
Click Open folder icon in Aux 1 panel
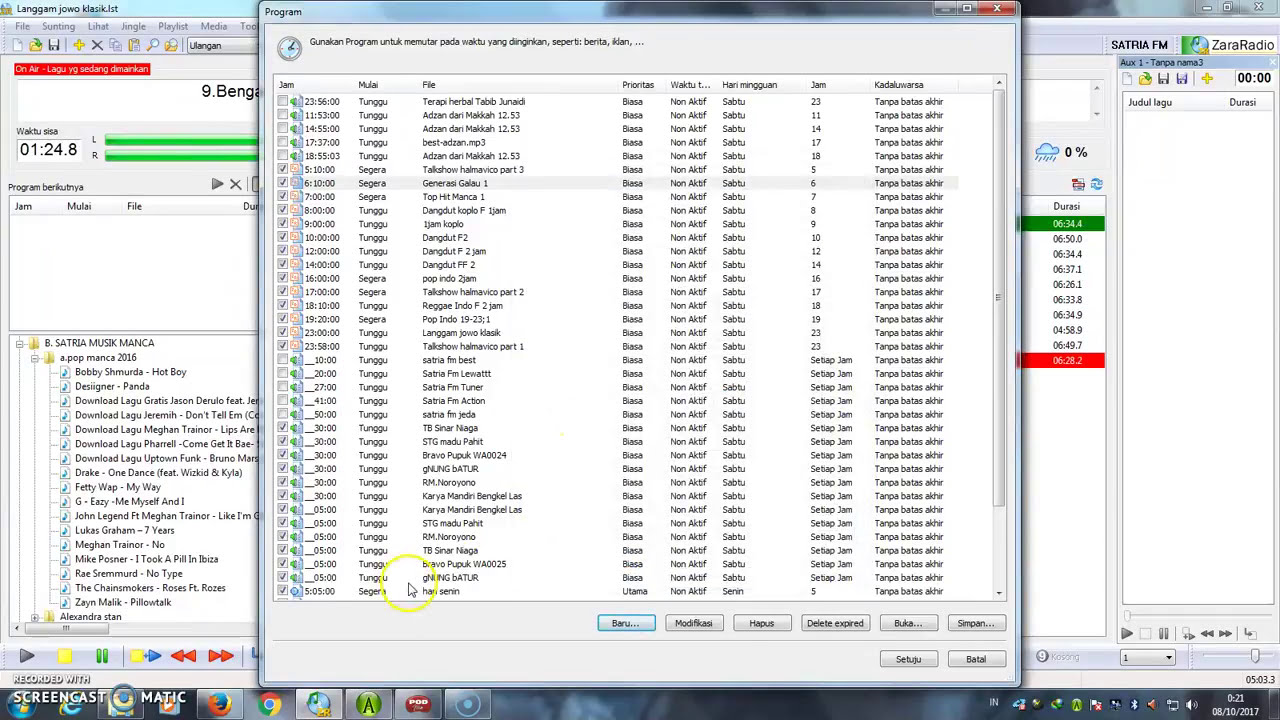click(1146, 79)
